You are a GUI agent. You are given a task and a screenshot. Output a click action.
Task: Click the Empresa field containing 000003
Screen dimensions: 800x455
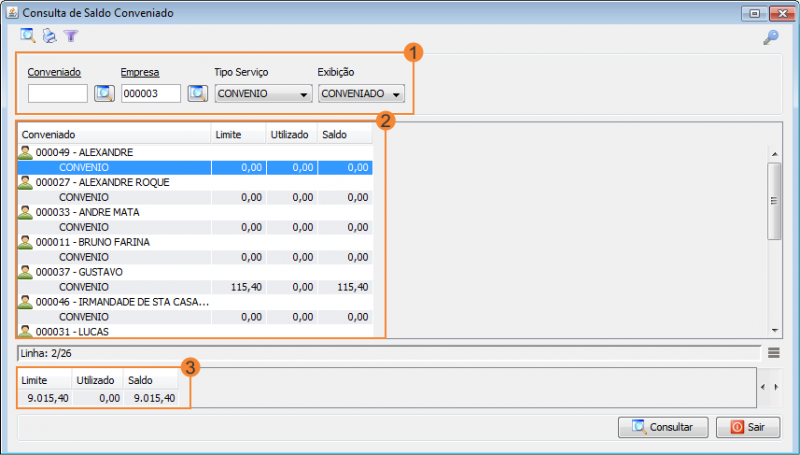(x=150, y=94)
